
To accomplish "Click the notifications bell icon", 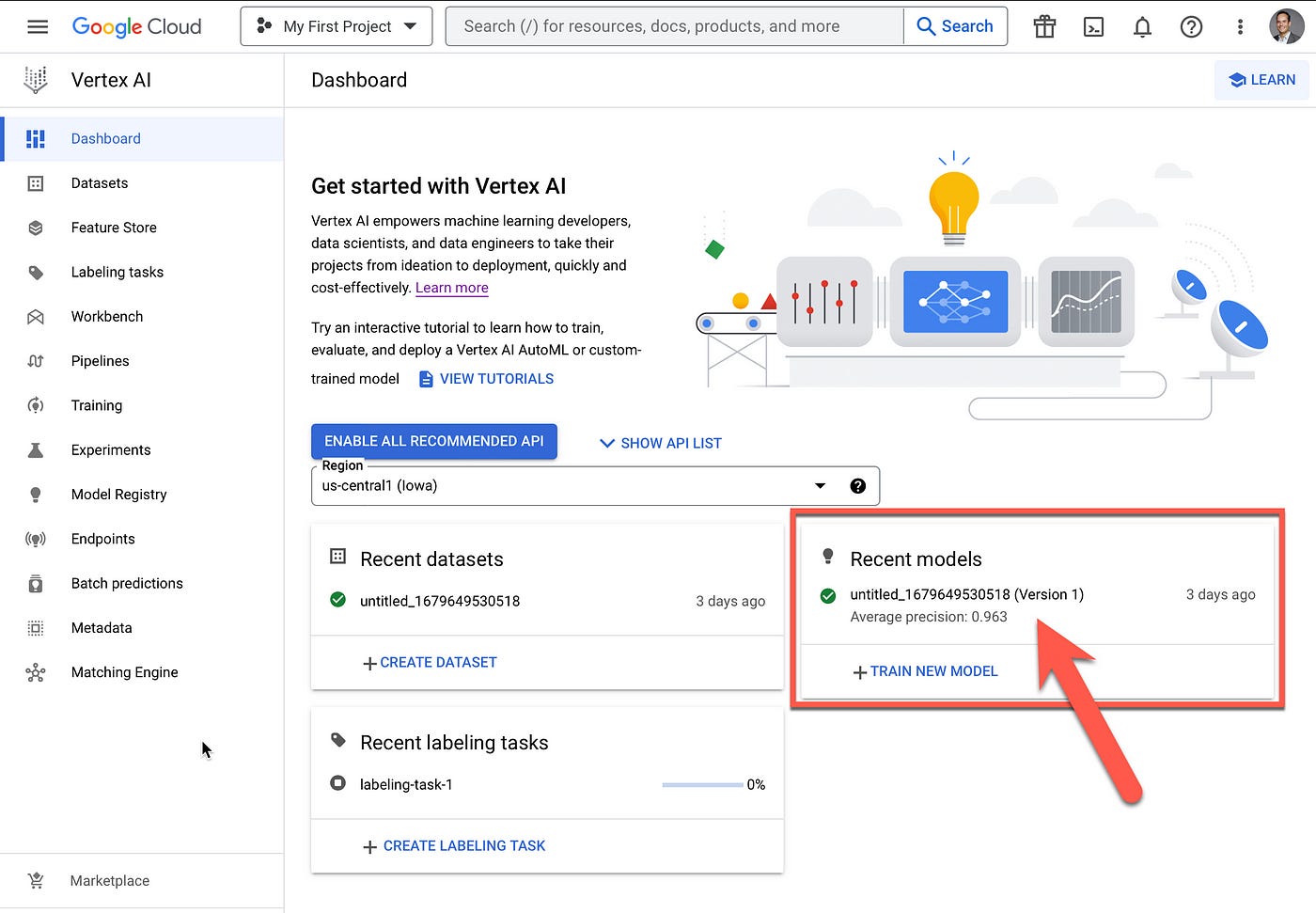I will point(1142,26).
